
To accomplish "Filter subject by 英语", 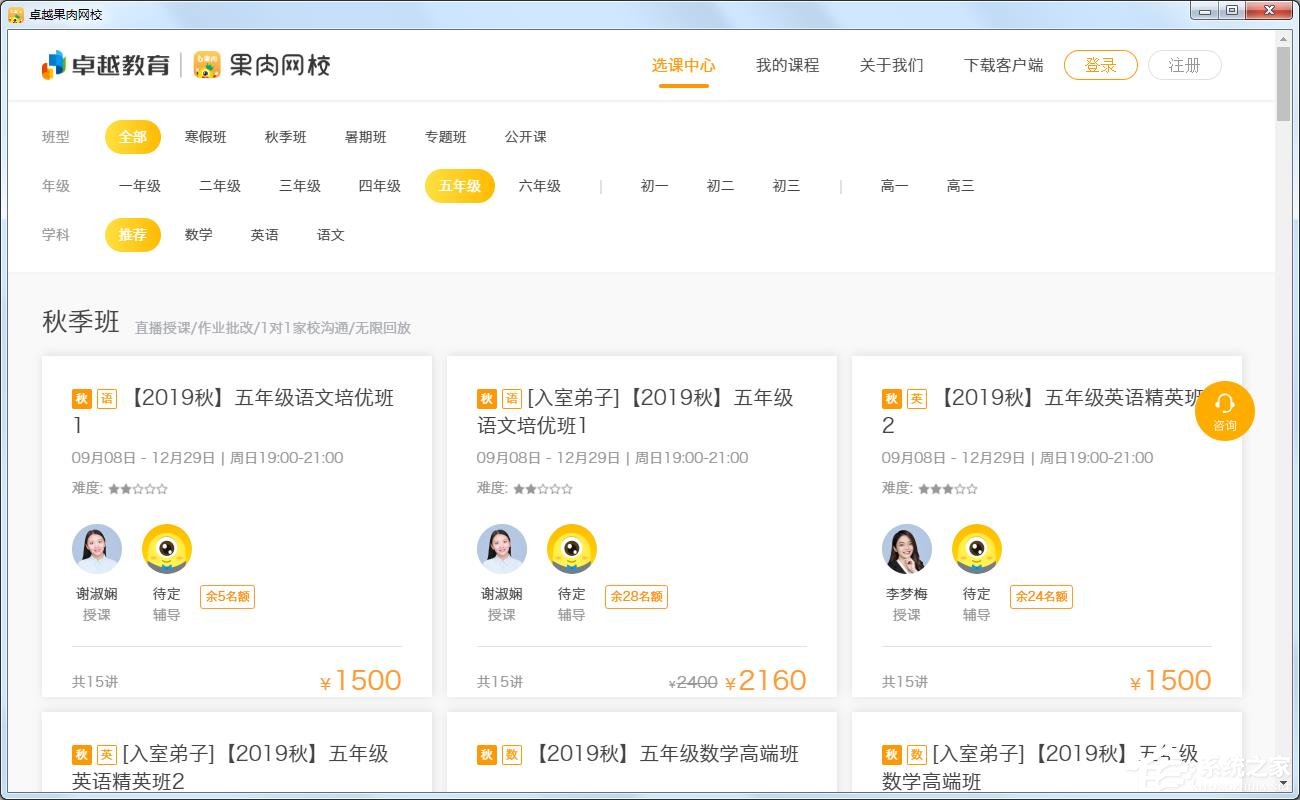I will pos(265,235).
